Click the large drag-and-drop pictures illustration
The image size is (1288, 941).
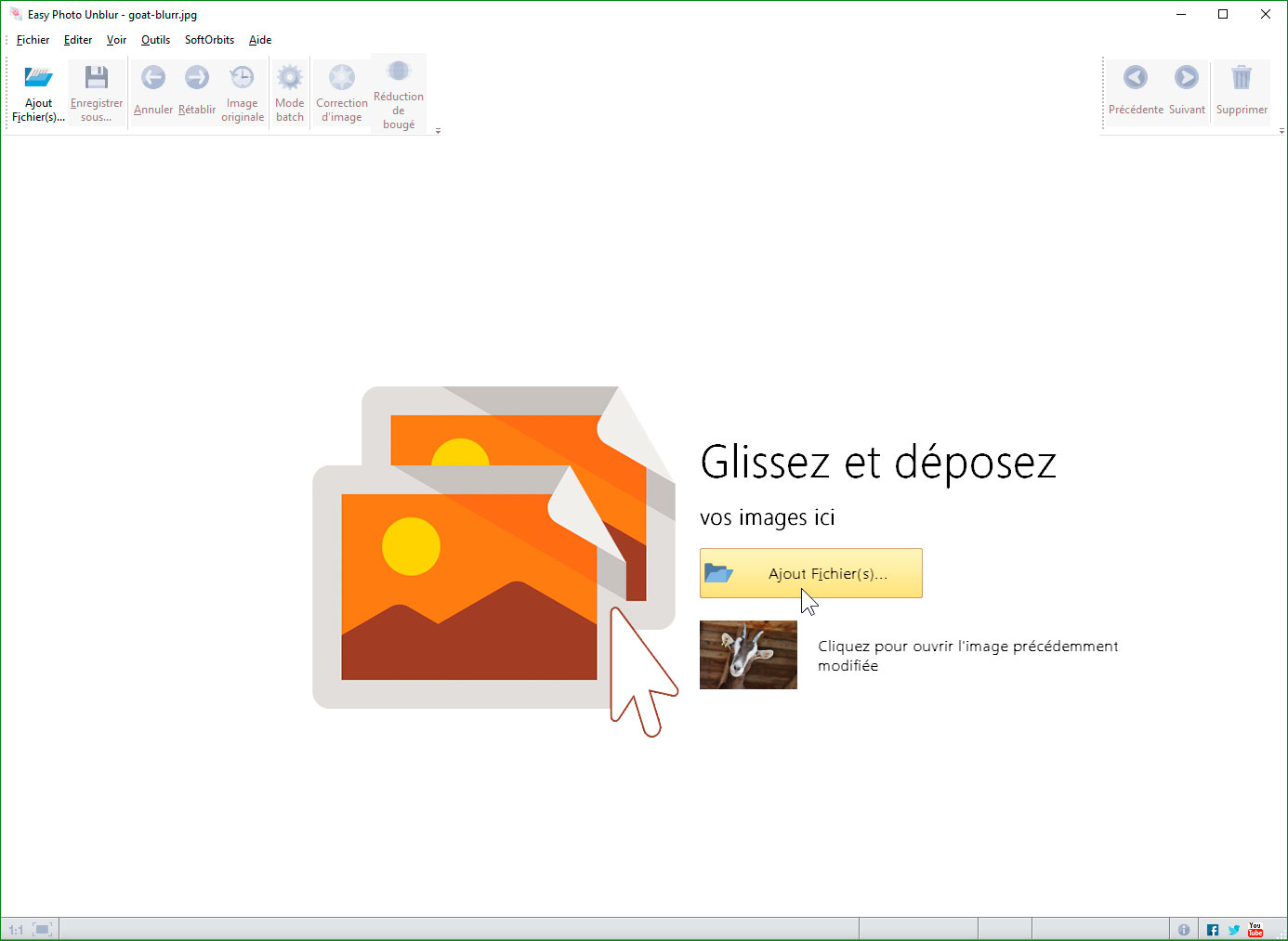point(495,561)
